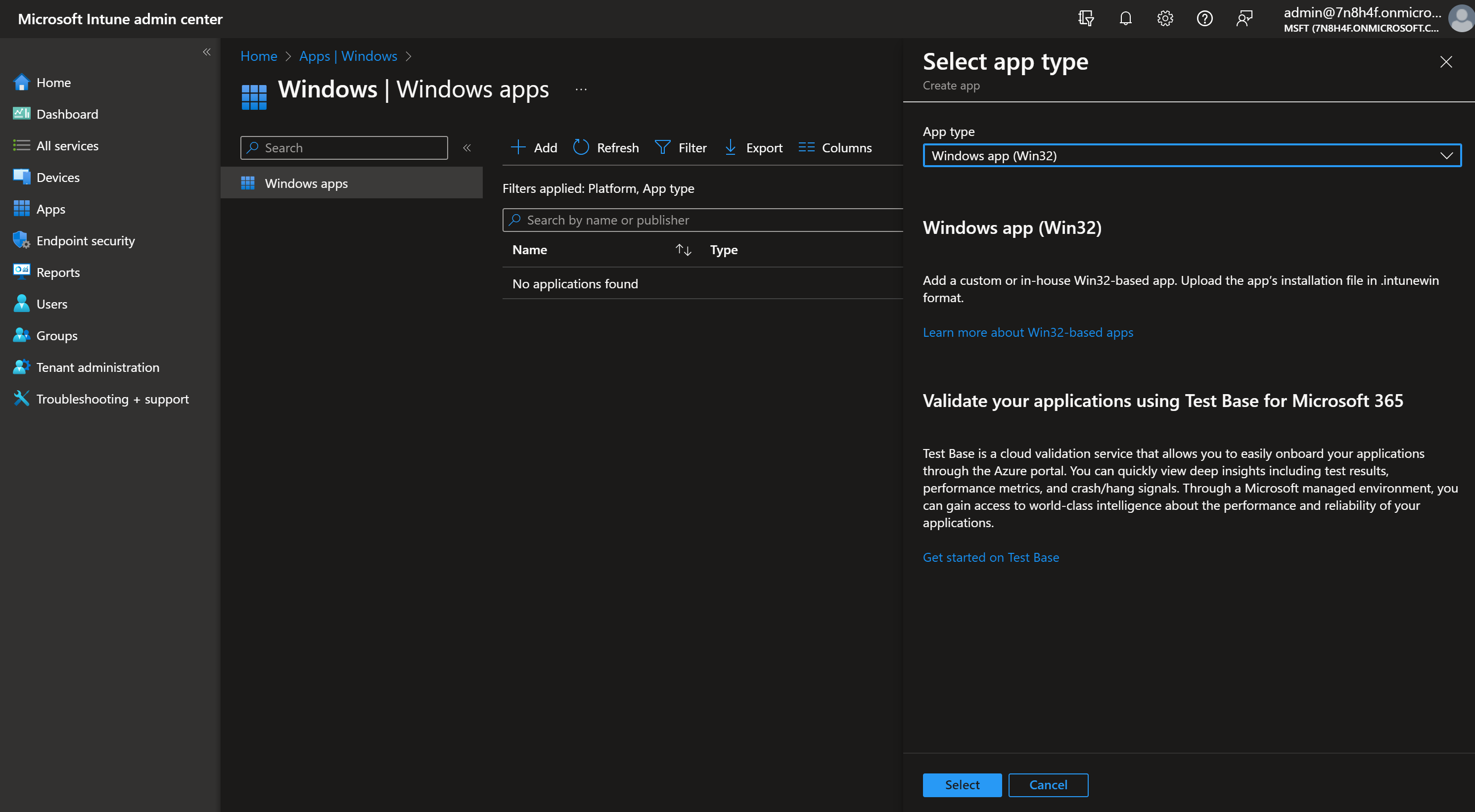Image resolution: width=1475 pixels, height=812 pixels.
Task: Refresh the Windows apps list
Action: (605, 147)
